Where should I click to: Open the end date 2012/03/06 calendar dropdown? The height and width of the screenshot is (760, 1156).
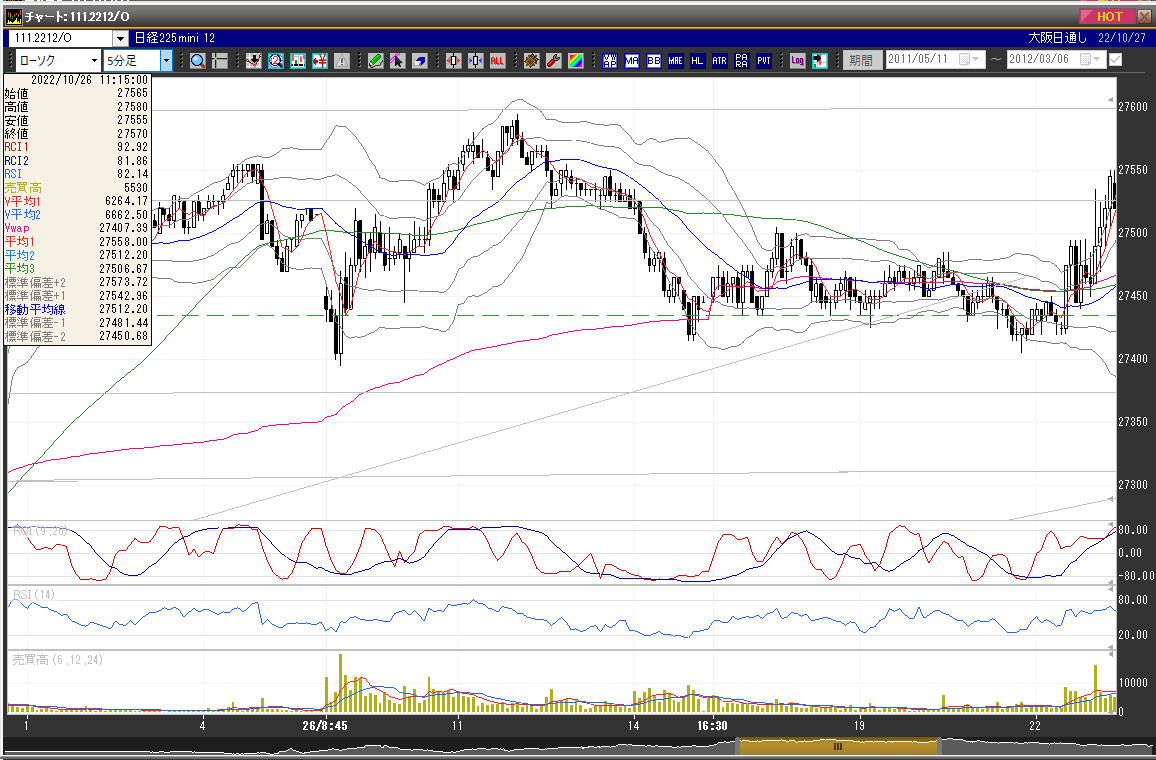pyautogui.click(x=1090, y=59)
